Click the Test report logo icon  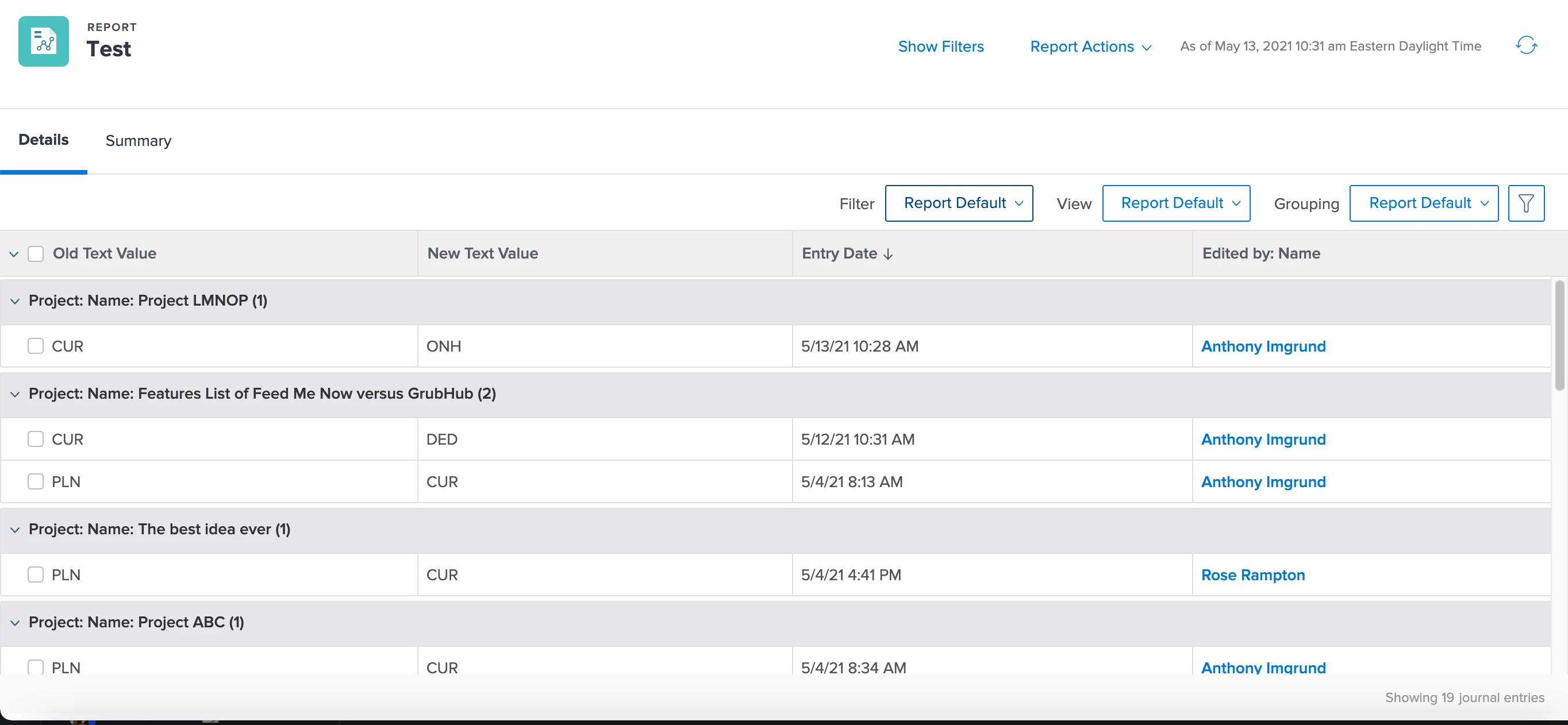pyautogui.click(x=43, y=41)
